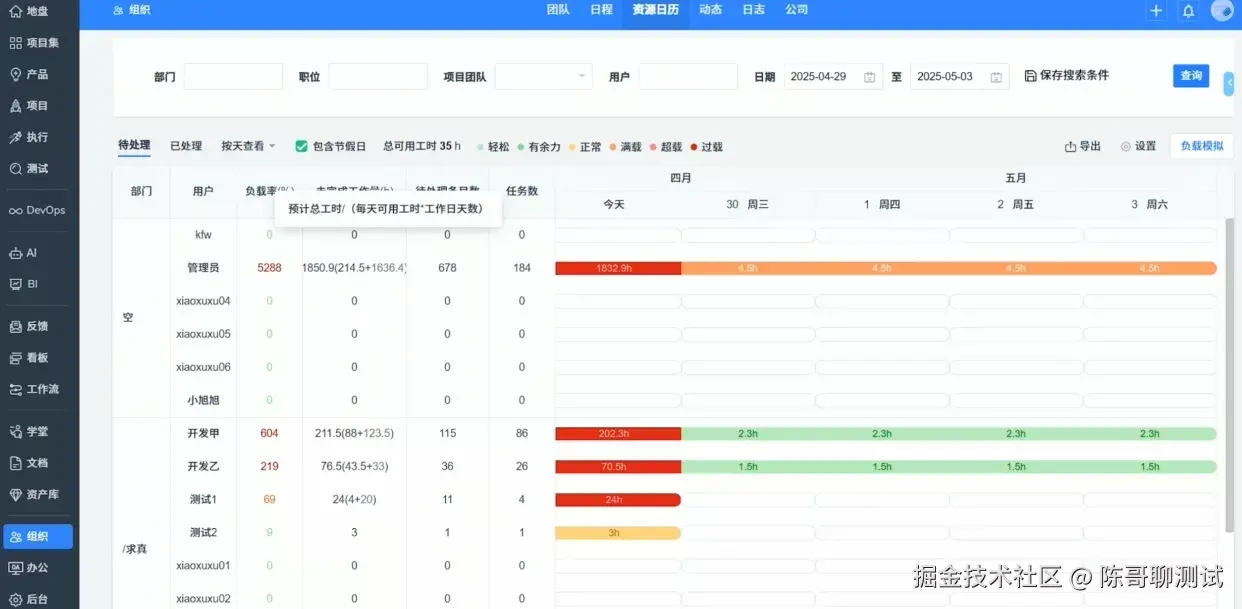Uncheck the 包含节假日 checkbox
1242x609 pixels.
coord(301,145)
